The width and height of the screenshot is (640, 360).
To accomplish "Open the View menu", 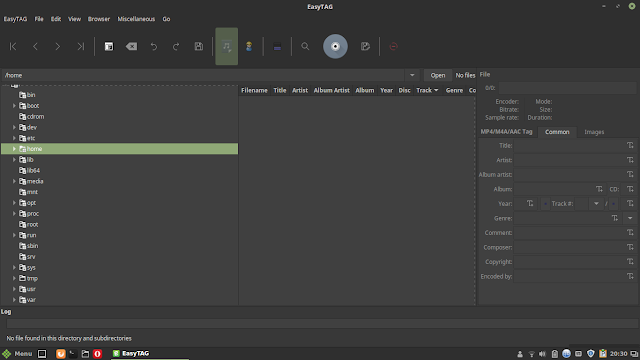I will [74, 19].
